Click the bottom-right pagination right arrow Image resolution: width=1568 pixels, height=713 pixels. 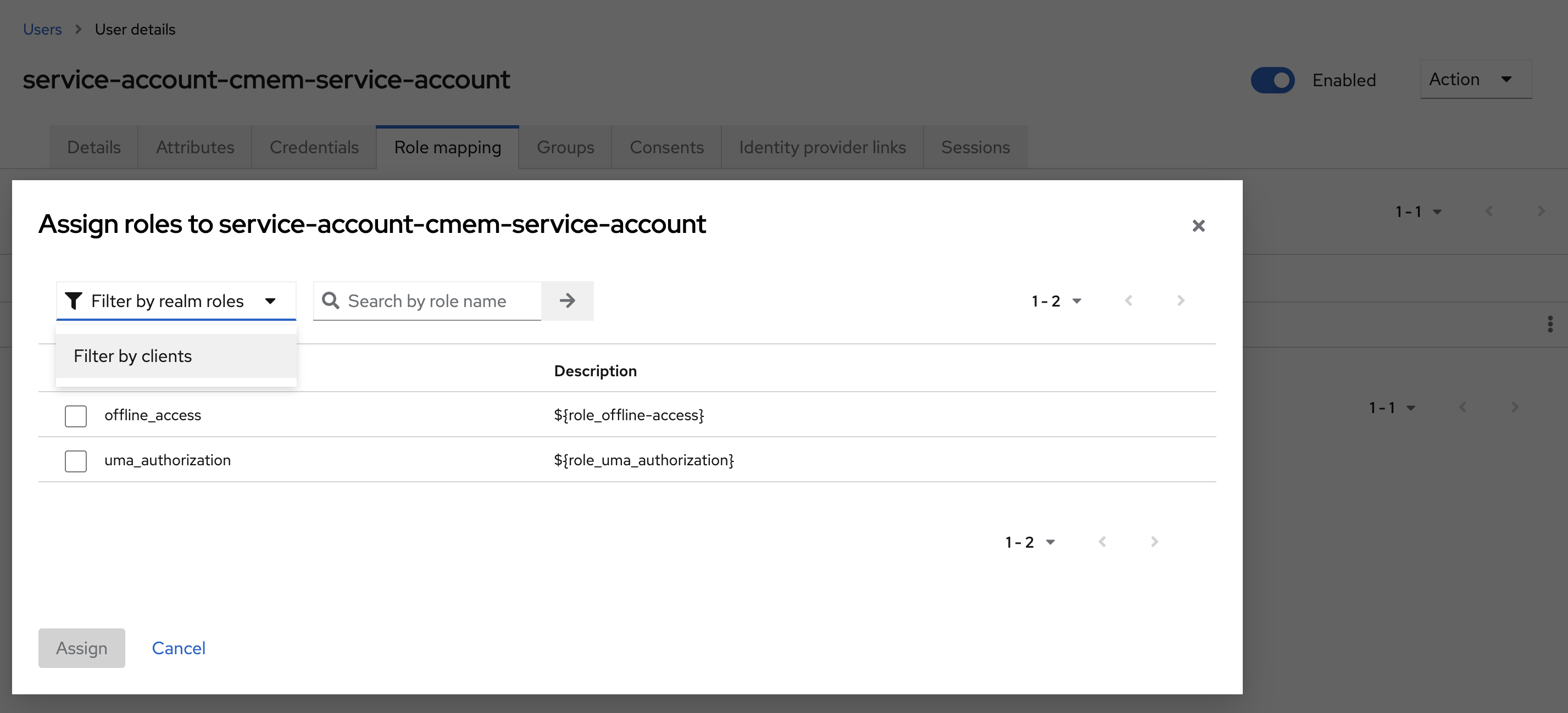pyautogui.click(x=1154, y=540)
